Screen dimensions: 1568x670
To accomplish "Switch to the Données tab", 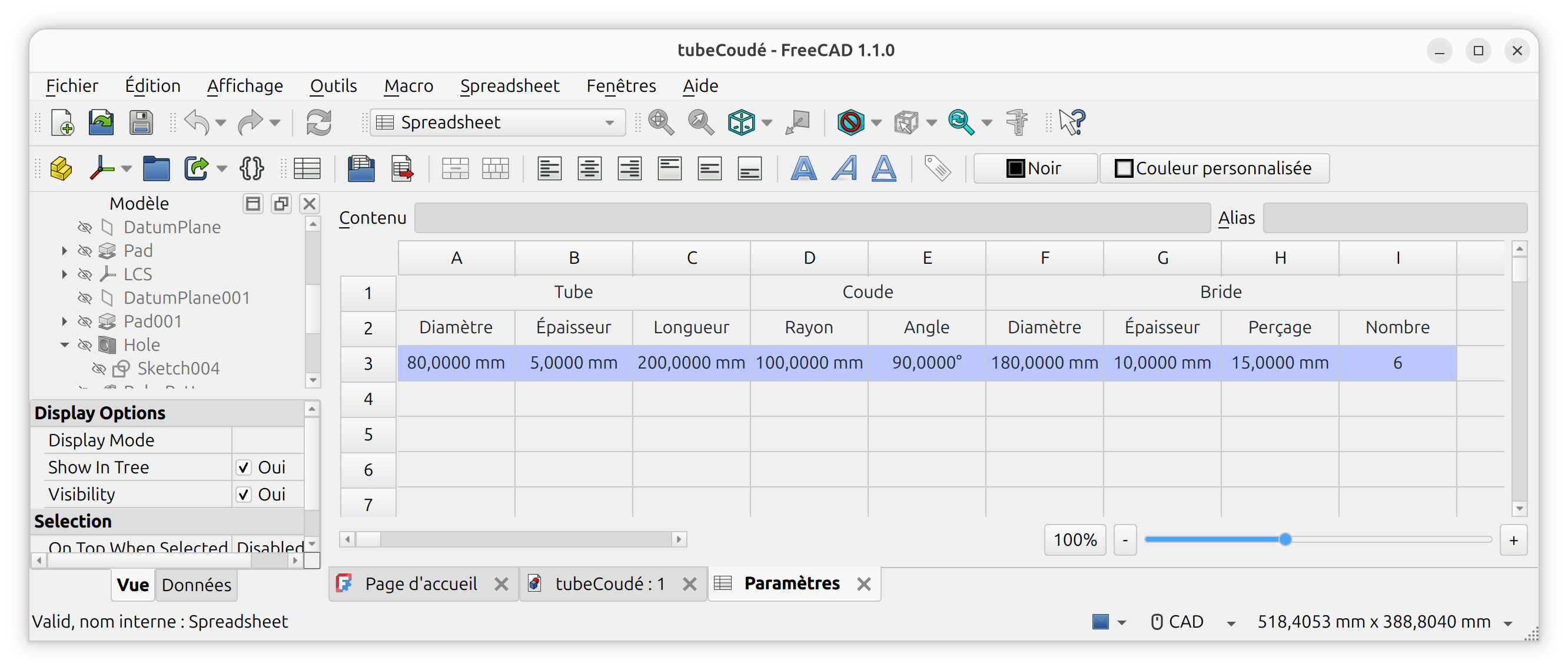I will pos(196,585).
